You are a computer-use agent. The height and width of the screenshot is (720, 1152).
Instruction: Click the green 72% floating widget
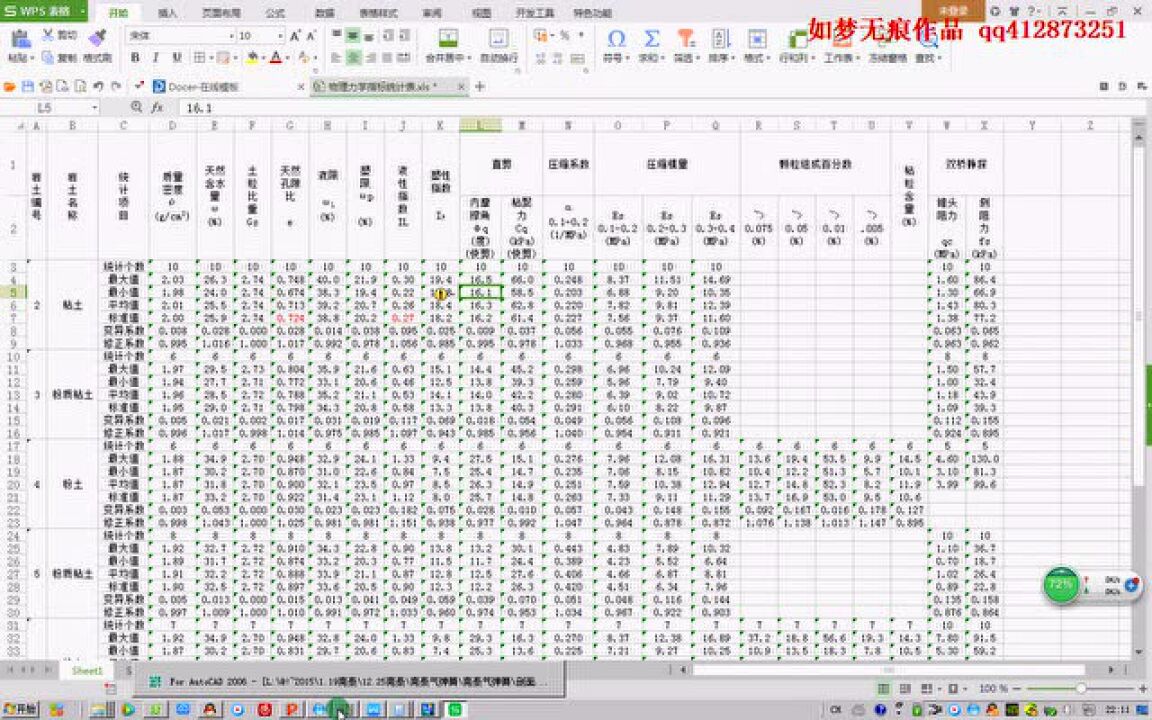1060,585
